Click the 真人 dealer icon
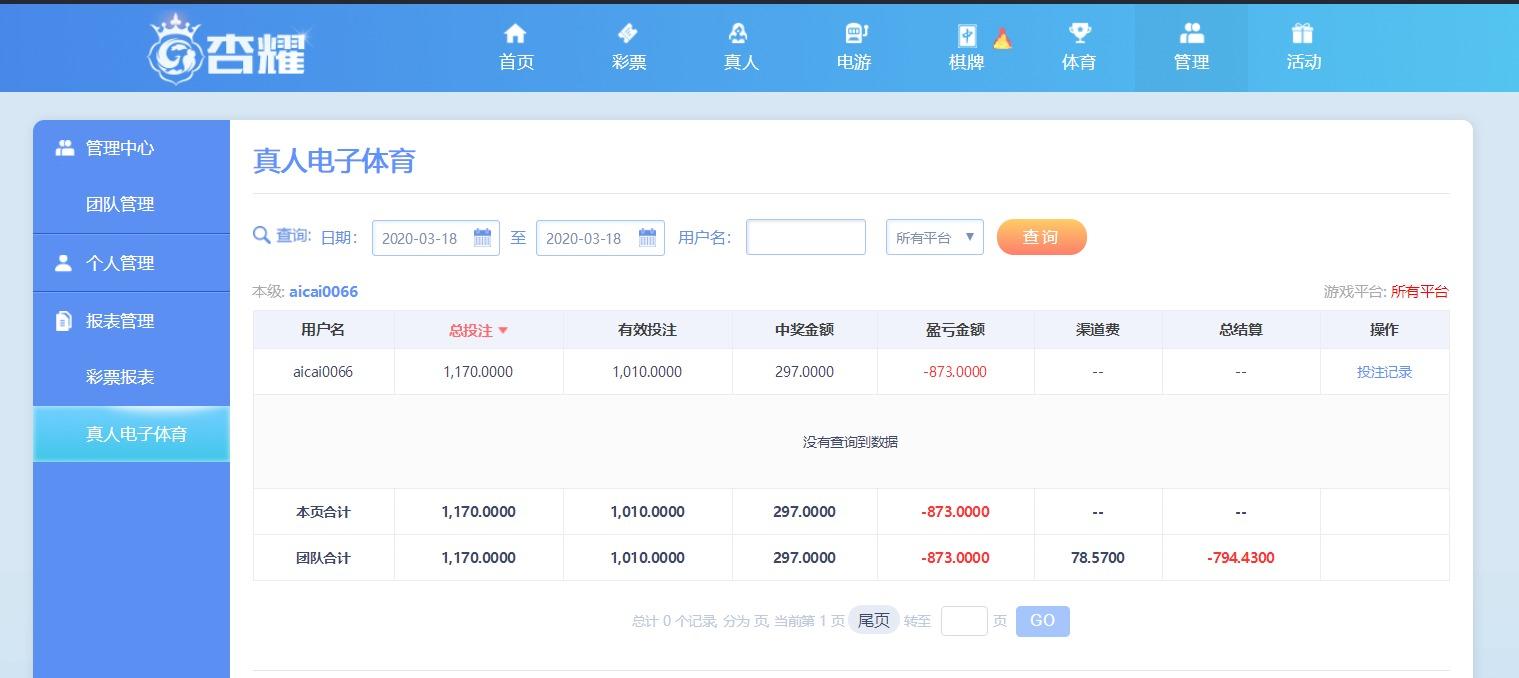Image resolution: width=1519 pixels, height=678 pixels. pyautogui.click(x=740, y=34)
